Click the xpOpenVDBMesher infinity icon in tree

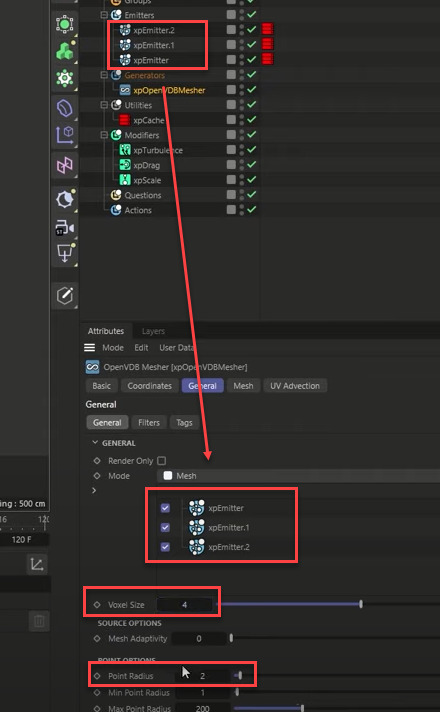125,90
